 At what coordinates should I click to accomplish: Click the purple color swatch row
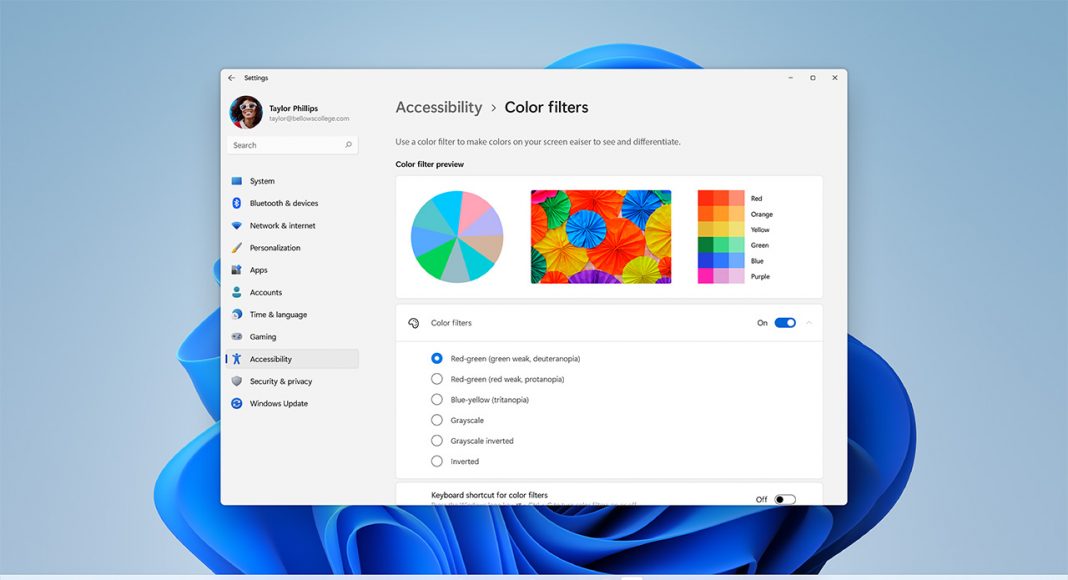tap(721, 276)
